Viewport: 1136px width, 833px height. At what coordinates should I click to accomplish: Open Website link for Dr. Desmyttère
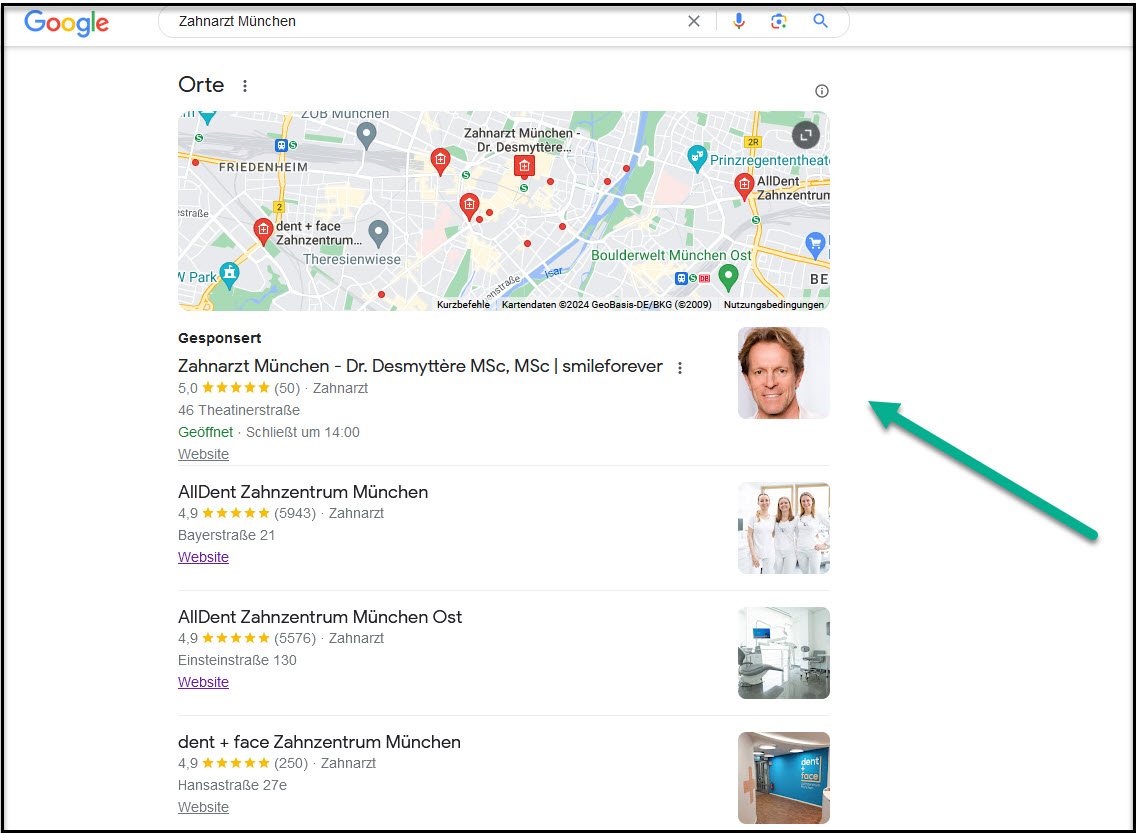[x=204, y=454]
